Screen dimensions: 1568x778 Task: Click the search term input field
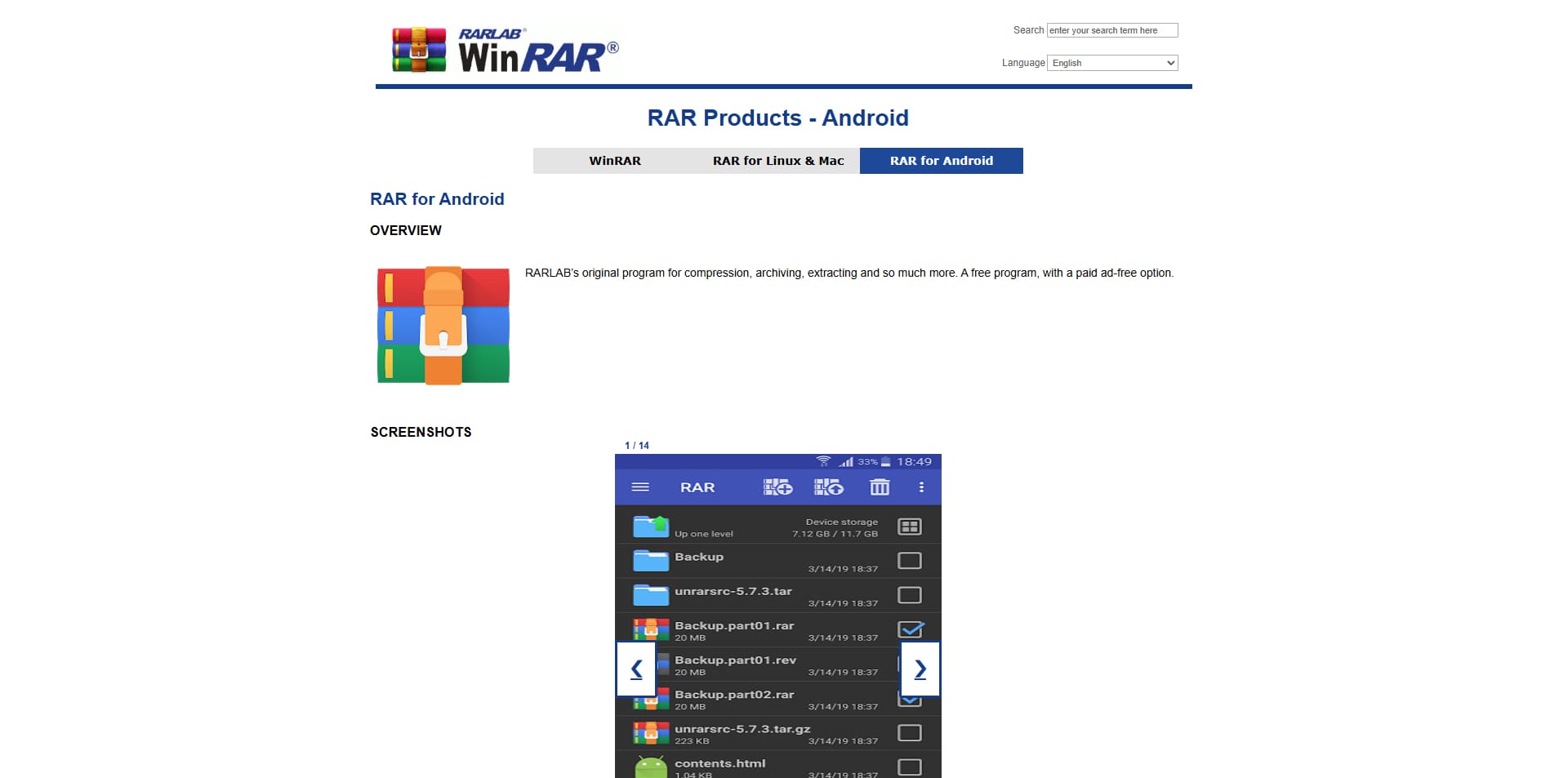(1112, 30)
